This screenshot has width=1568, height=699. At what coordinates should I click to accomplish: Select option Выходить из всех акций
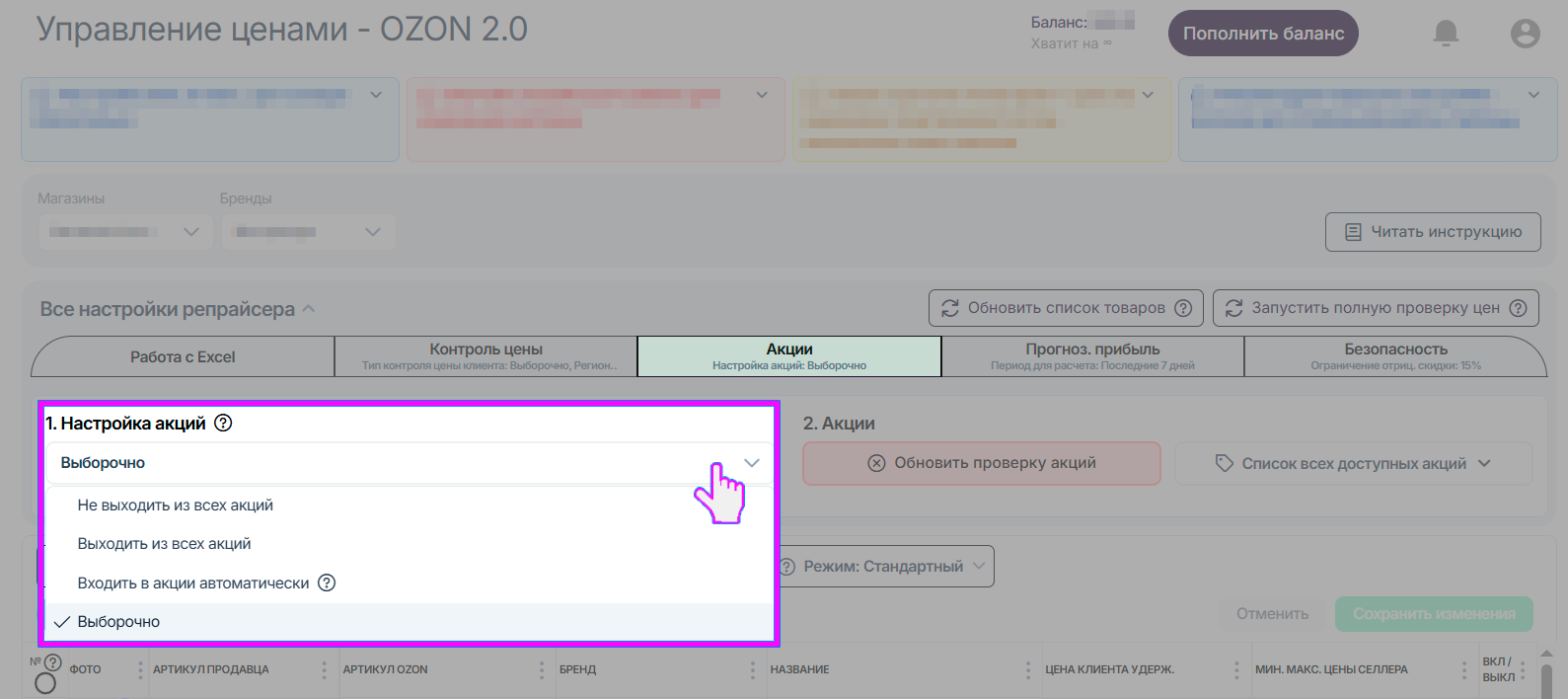coord(410,544)
